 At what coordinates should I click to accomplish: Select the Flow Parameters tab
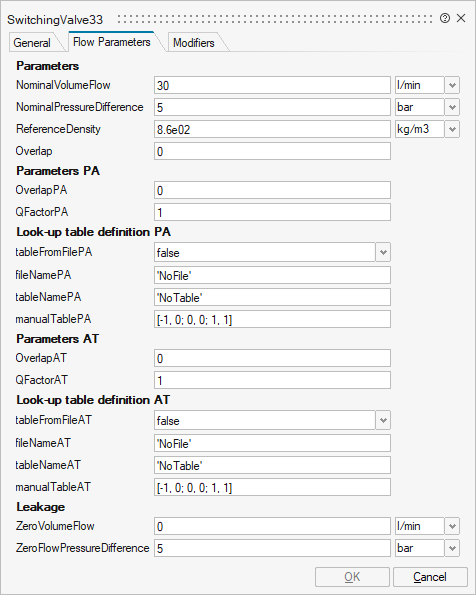click(112, 42)
